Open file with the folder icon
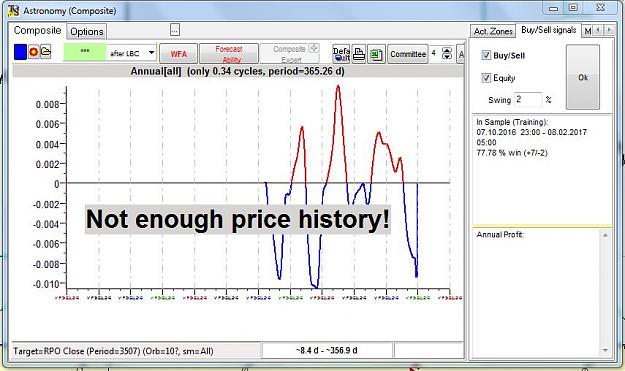The width and height of the screenshot is (625, 371). [x=46, y=52]
